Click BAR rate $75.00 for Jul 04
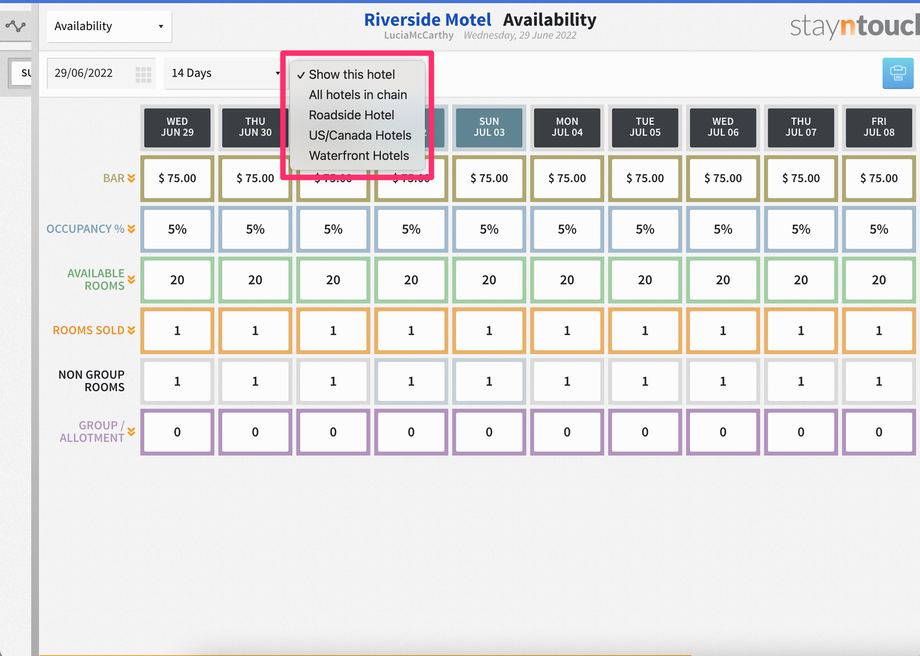The image size is (920, 656). 567,178
